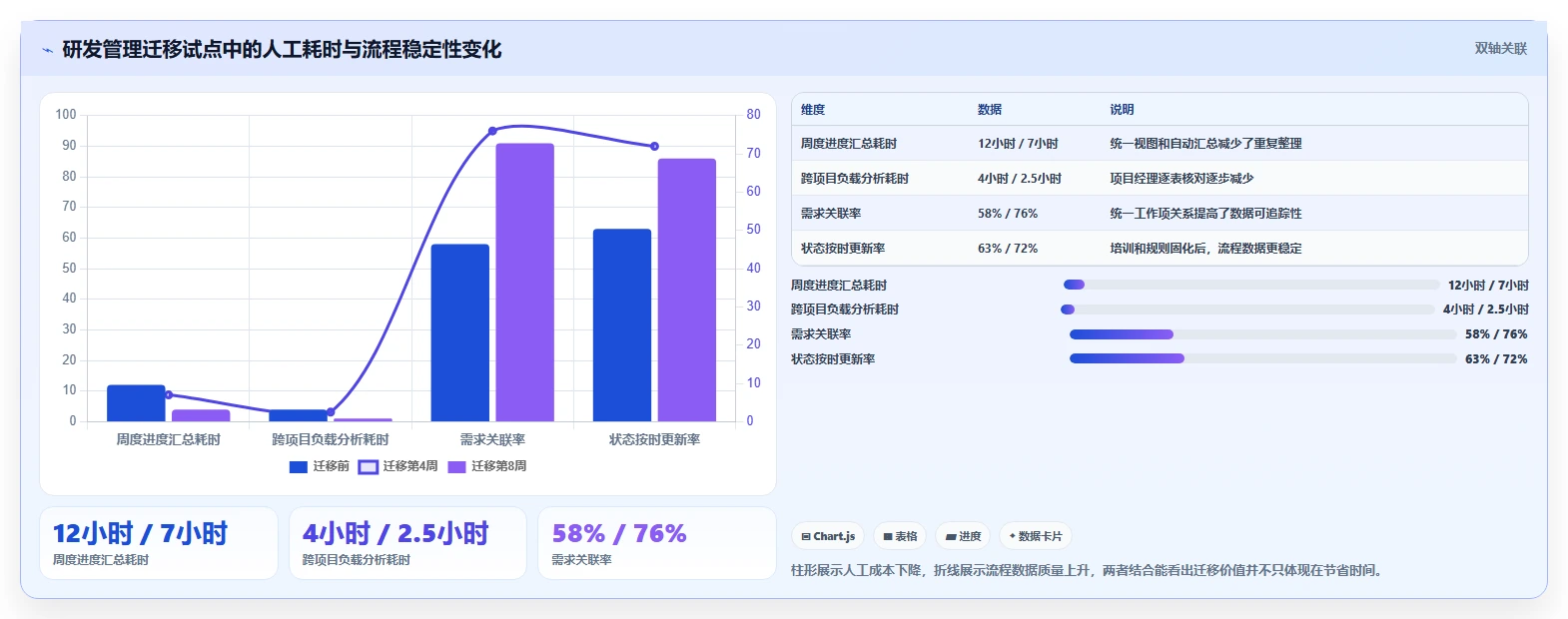Screen dimensions: 1568x619
Task: Click progress label 需求关联率 under table
Action: tap(821, 334)
